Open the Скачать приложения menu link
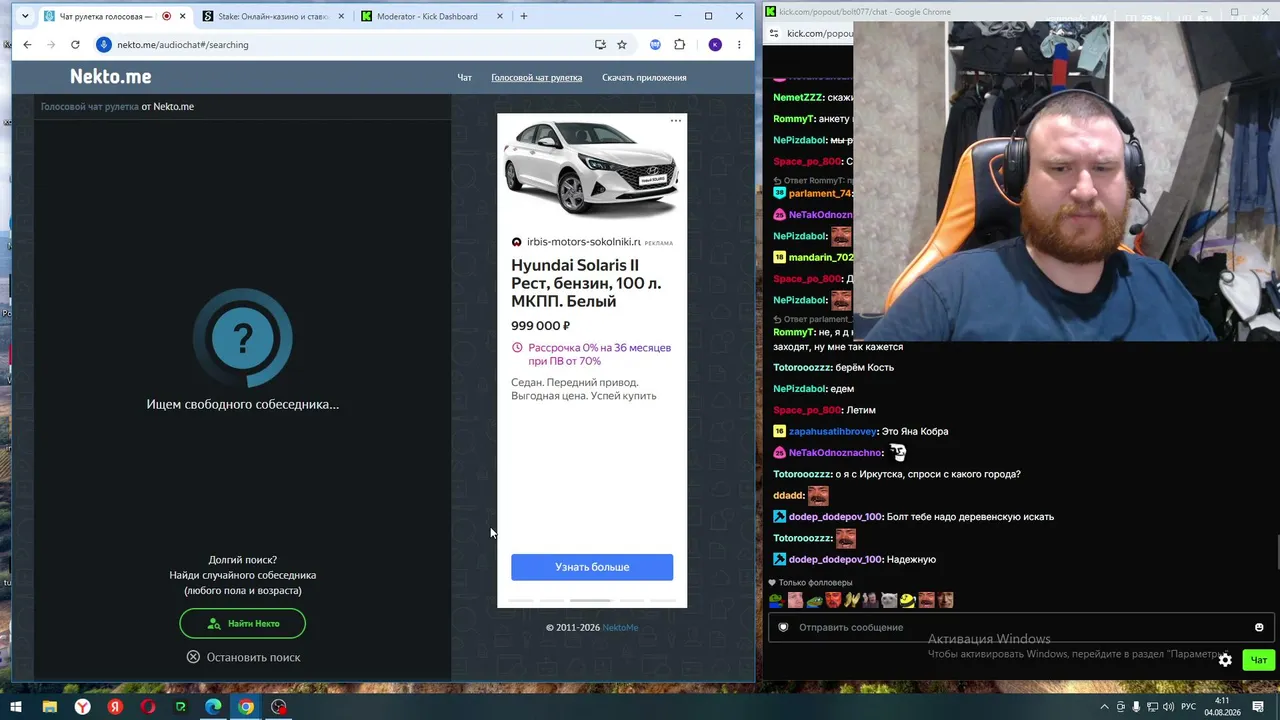 [x=644, y=77]
